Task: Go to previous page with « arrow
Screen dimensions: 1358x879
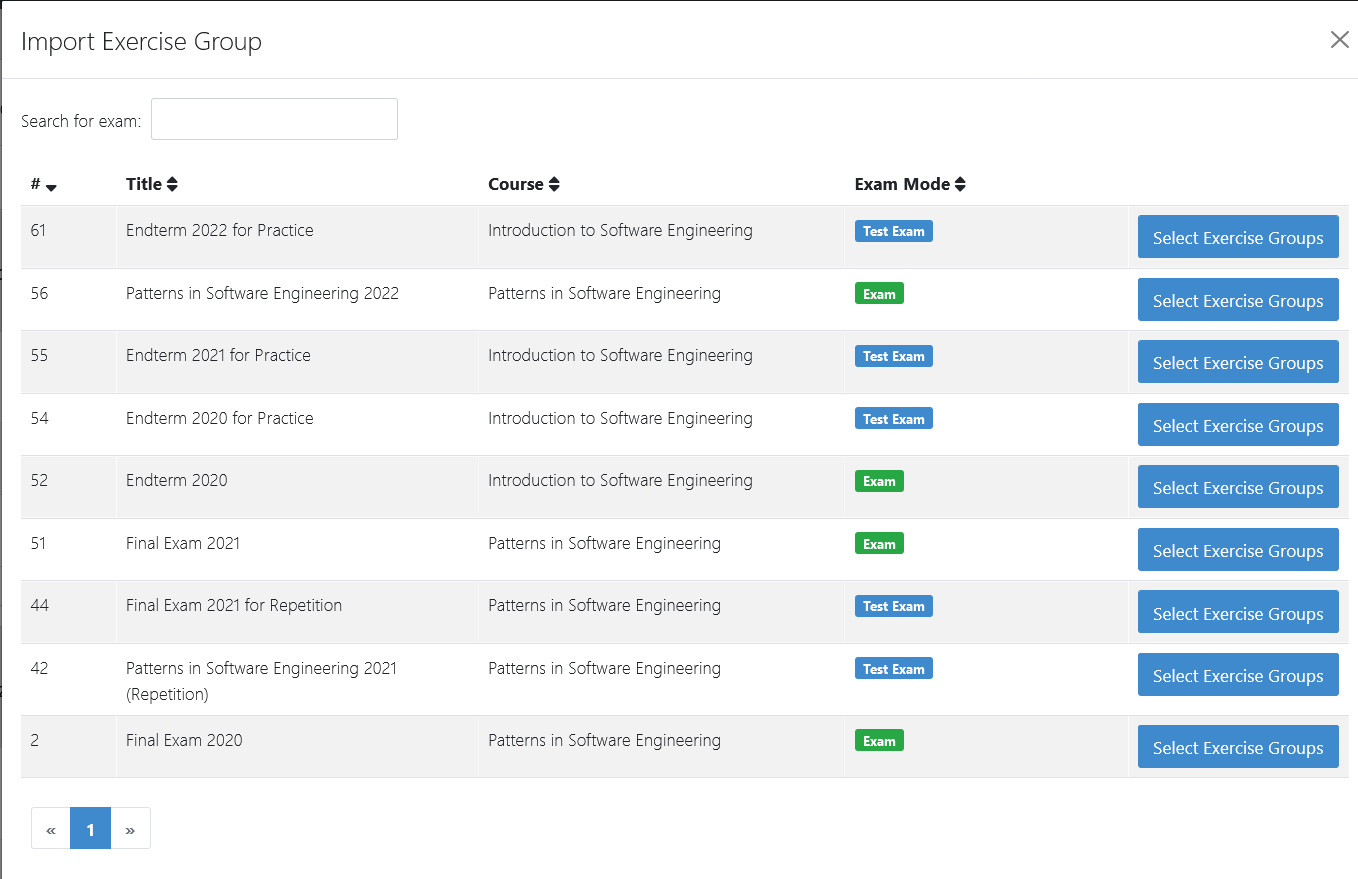Action: (x=51, y=829)
